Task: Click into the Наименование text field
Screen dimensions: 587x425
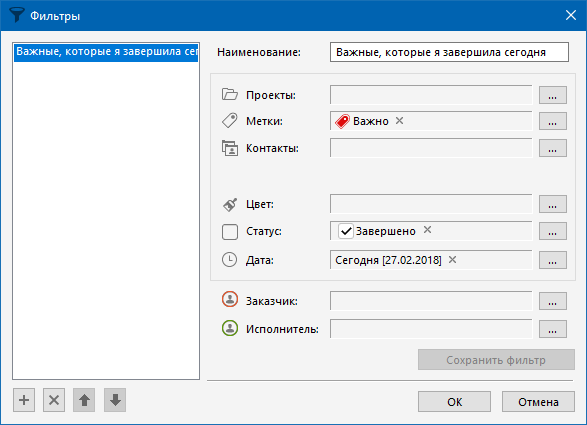Action: coord(449,52)
